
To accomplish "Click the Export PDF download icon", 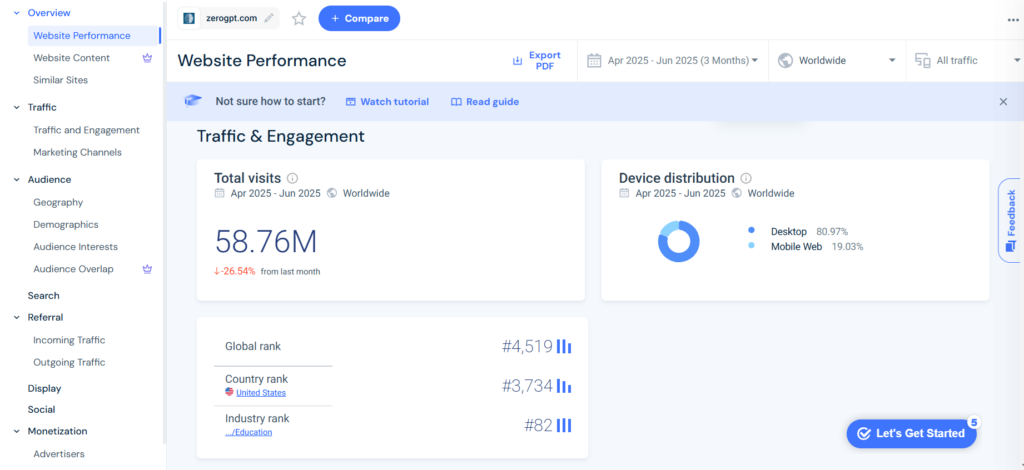I will point(517,61).
